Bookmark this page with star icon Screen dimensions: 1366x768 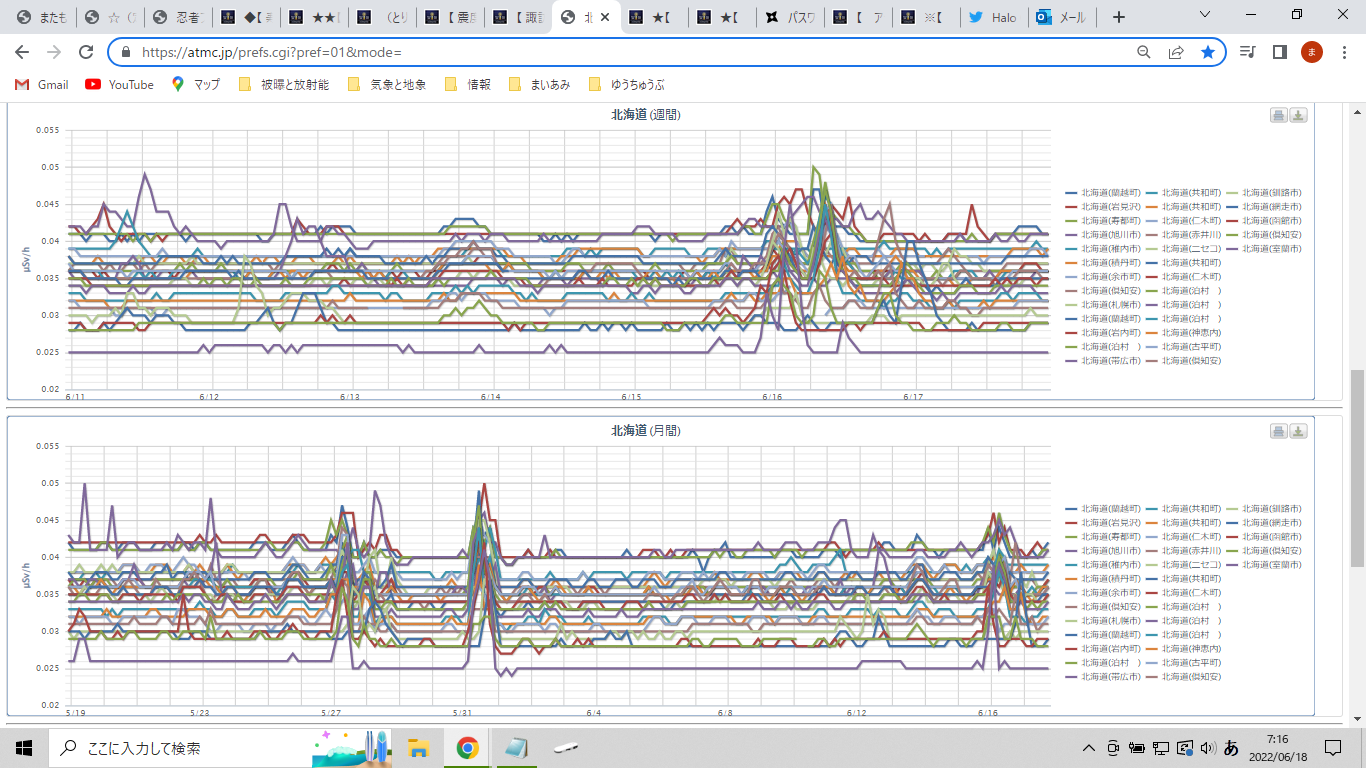coord(1208,52)
